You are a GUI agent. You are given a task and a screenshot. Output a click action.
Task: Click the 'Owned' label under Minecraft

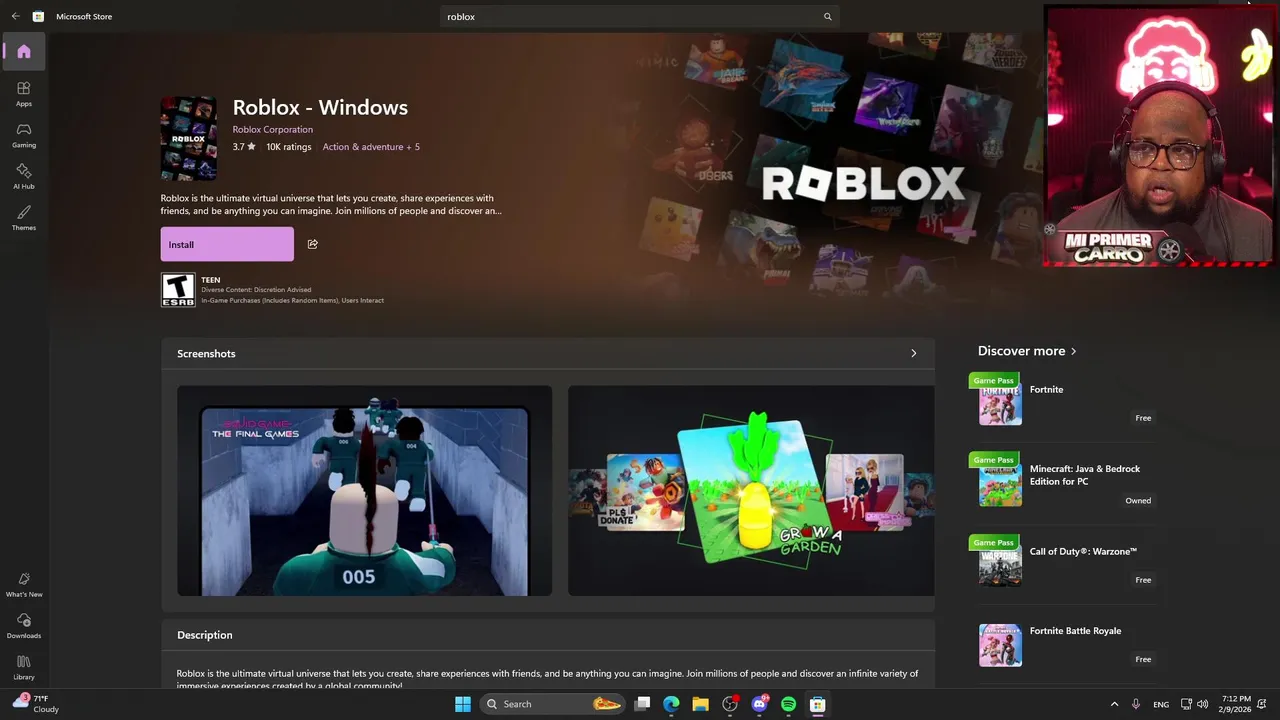pyautogui.click(x=1138, y=501)
